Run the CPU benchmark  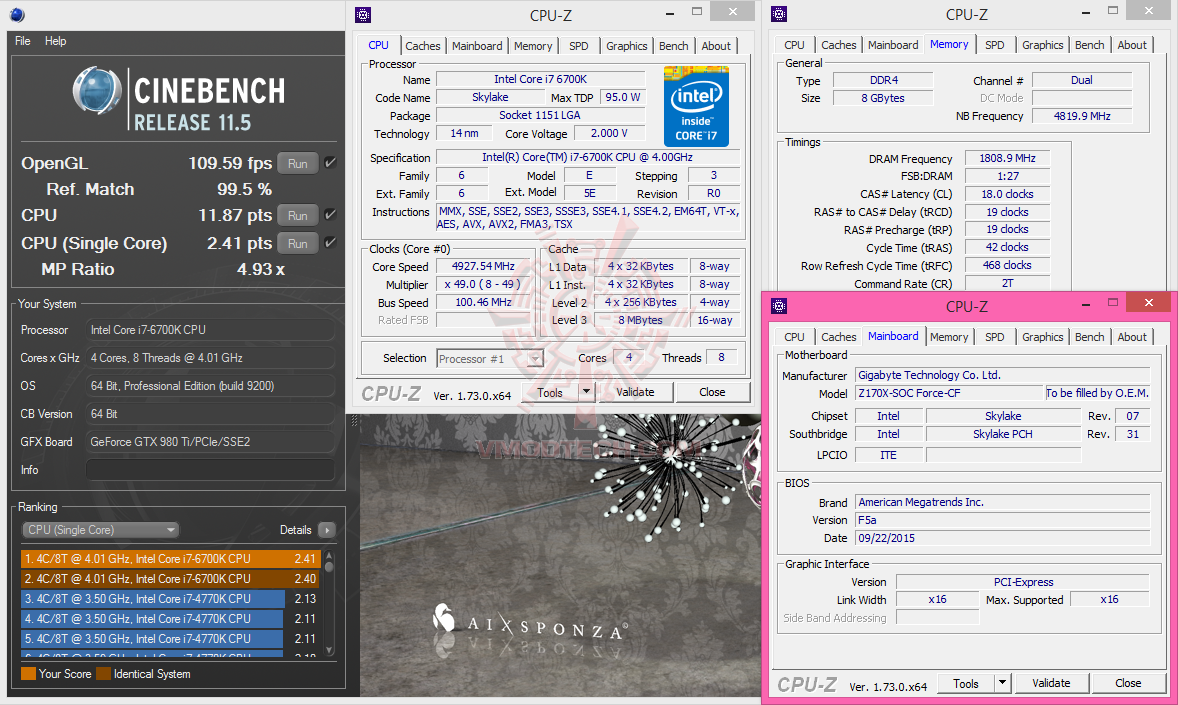(x=298, y=216)
